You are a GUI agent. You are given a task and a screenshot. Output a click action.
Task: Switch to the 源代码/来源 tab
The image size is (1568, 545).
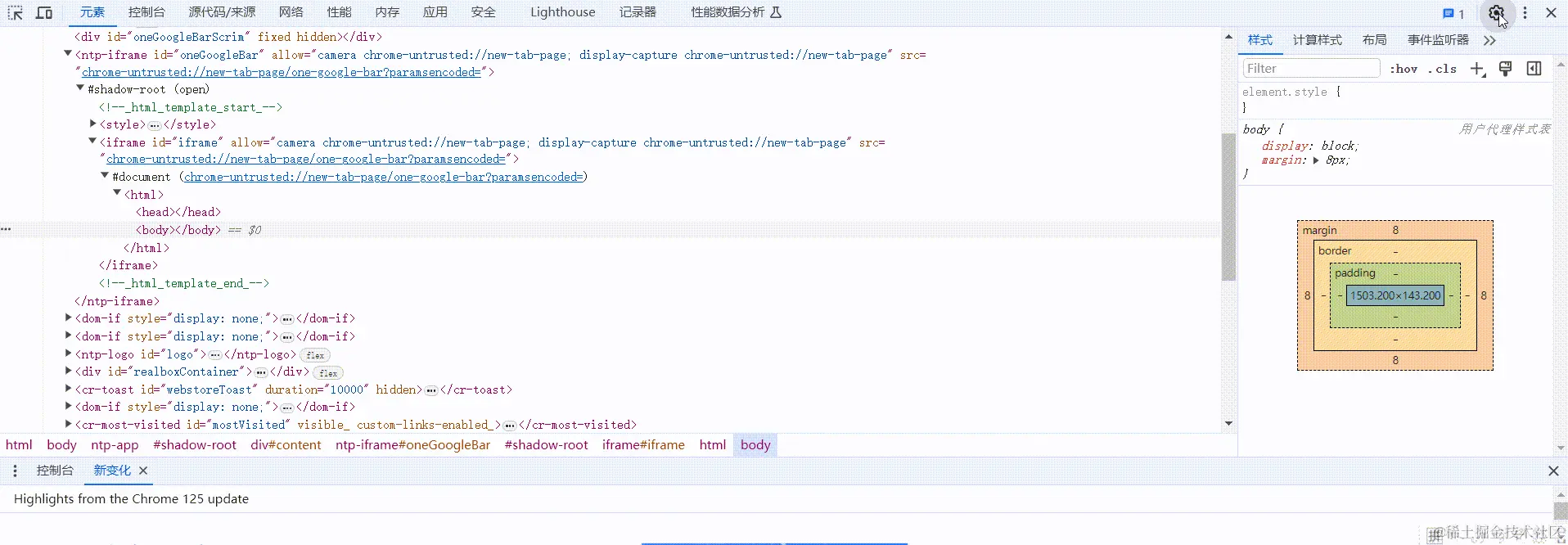click(x=222, y=12)
